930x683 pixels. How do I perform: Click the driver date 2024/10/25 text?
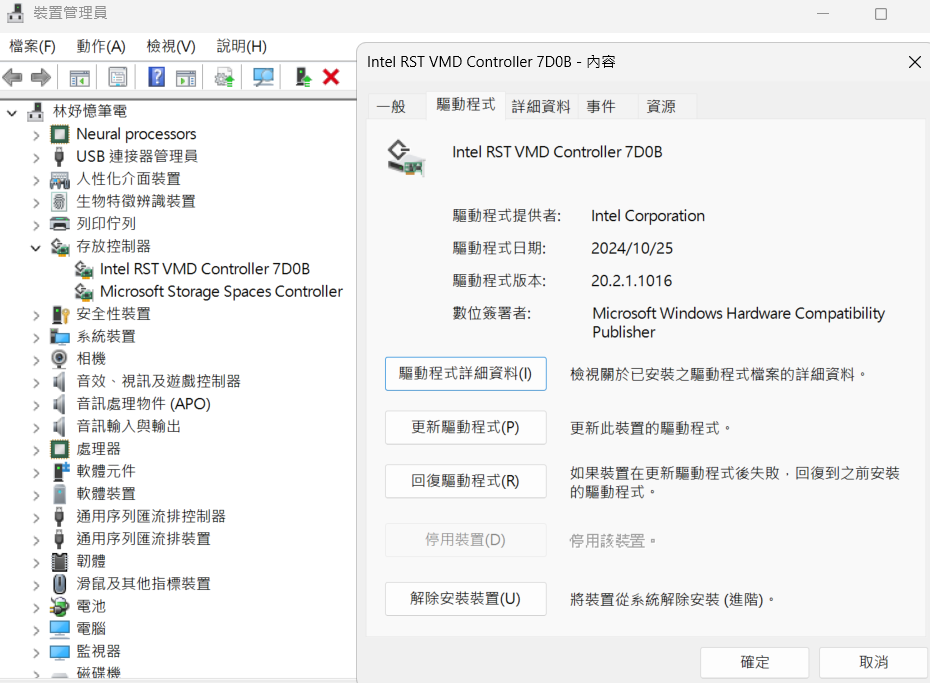[x=632, y=248]
